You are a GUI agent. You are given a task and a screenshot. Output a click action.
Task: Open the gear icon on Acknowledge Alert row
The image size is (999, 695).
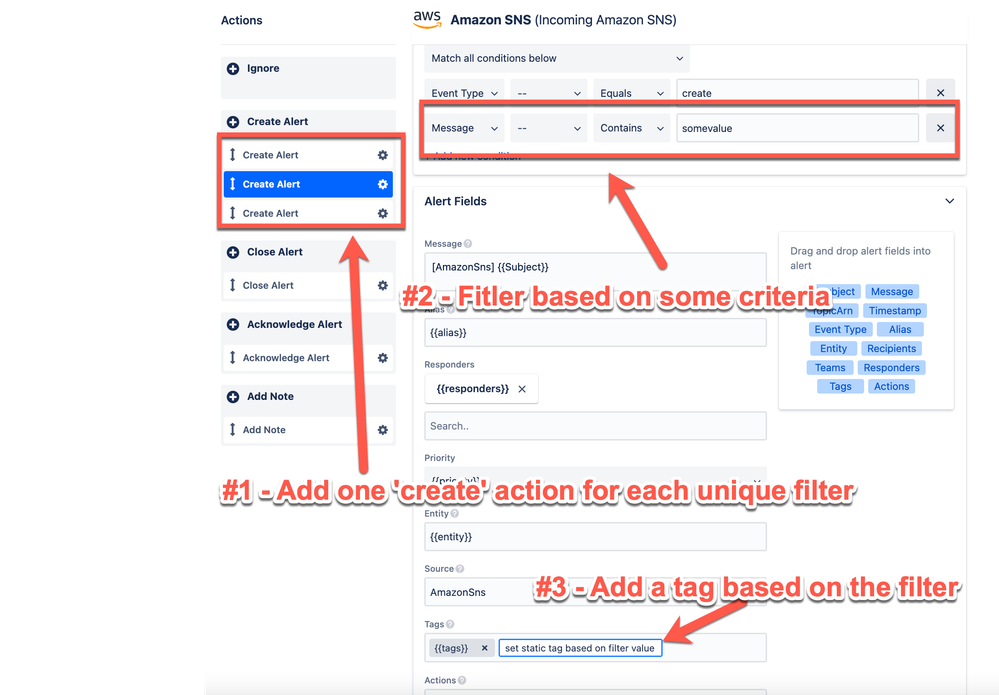point(382,358)
